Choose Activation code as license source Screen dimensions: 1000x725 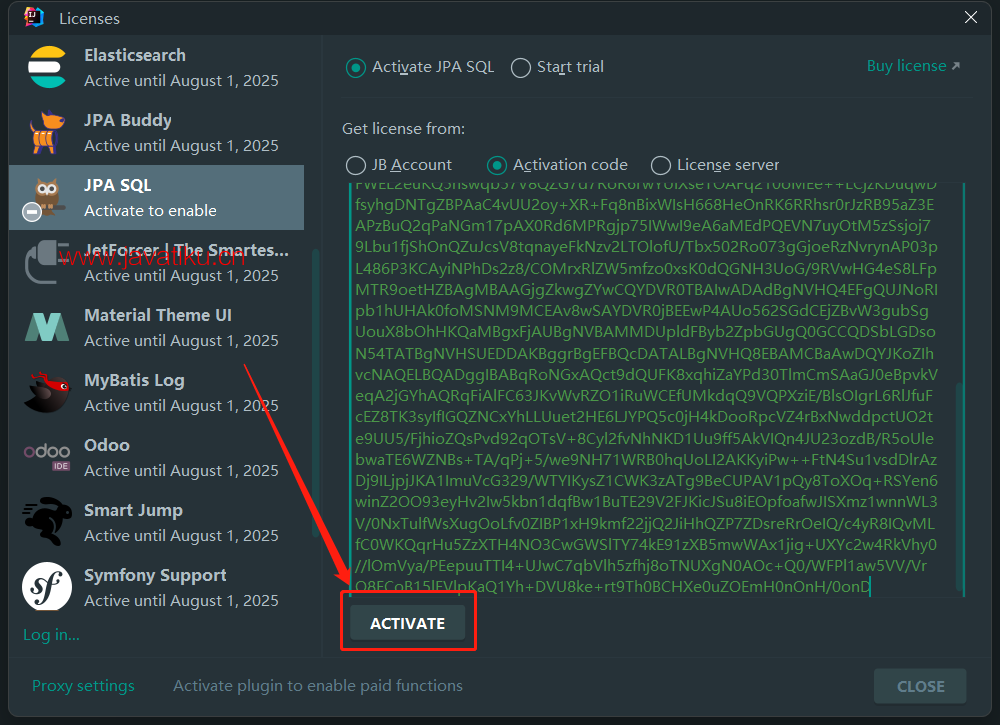(x=496, y=166)
